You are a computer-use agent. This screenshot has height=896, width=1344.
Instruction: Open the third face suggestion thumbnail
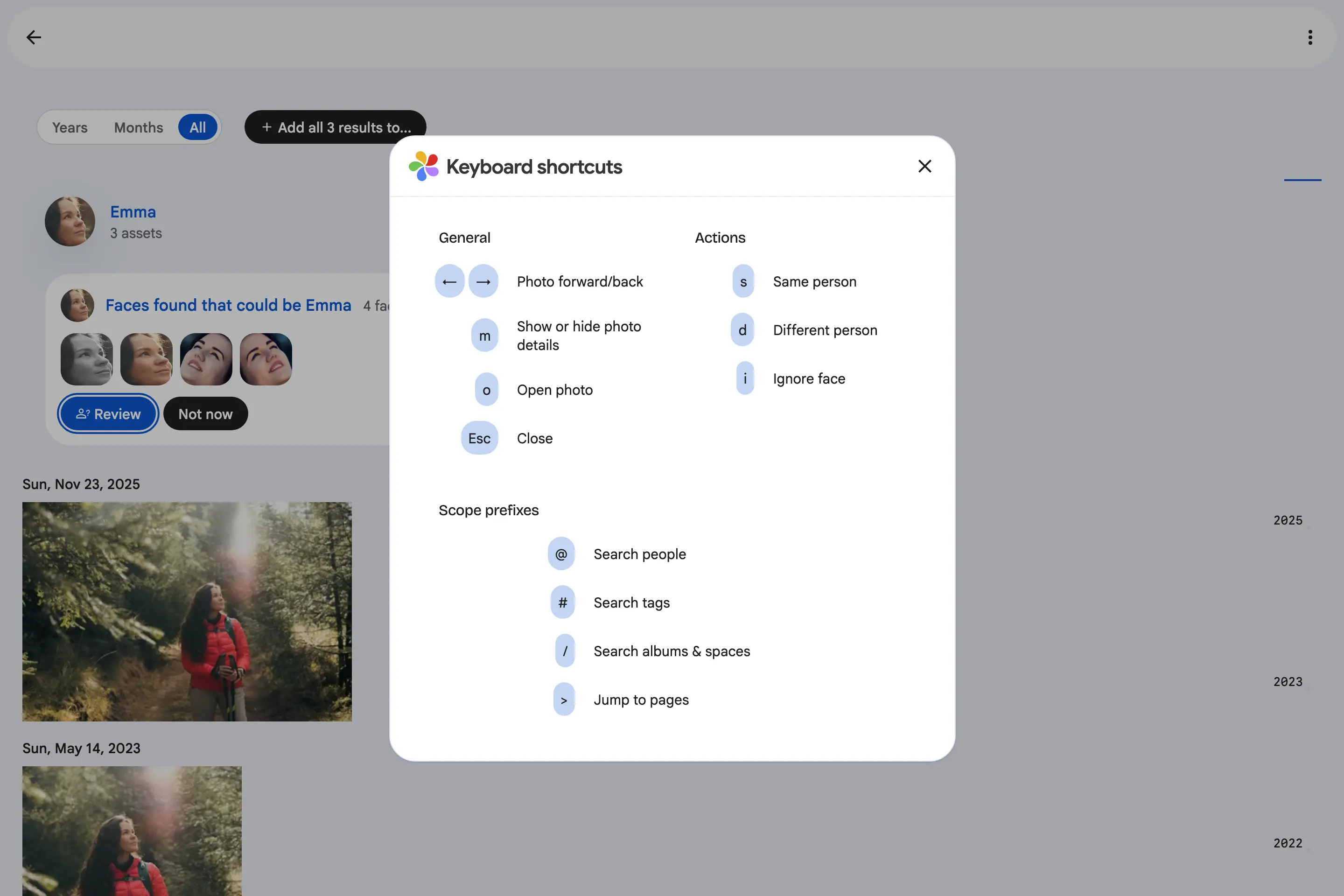point(206,359)
